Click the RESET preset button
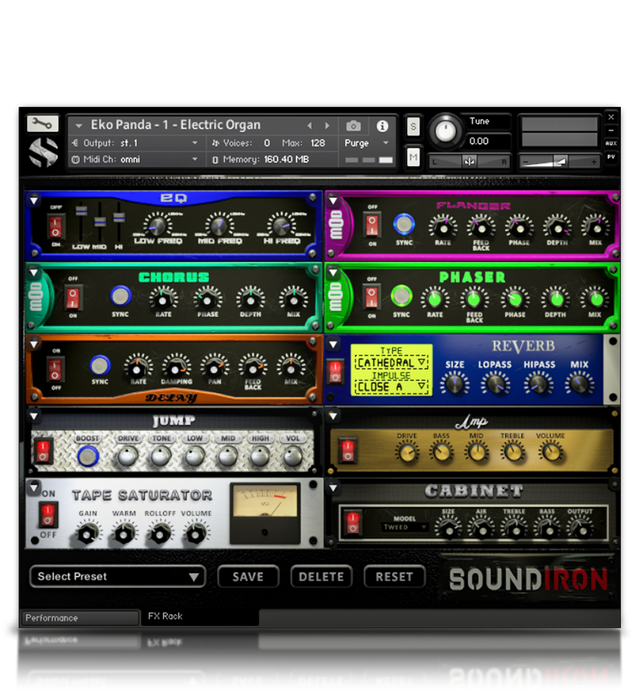Screen dimensions: 636x700 (x=394, y=577)
